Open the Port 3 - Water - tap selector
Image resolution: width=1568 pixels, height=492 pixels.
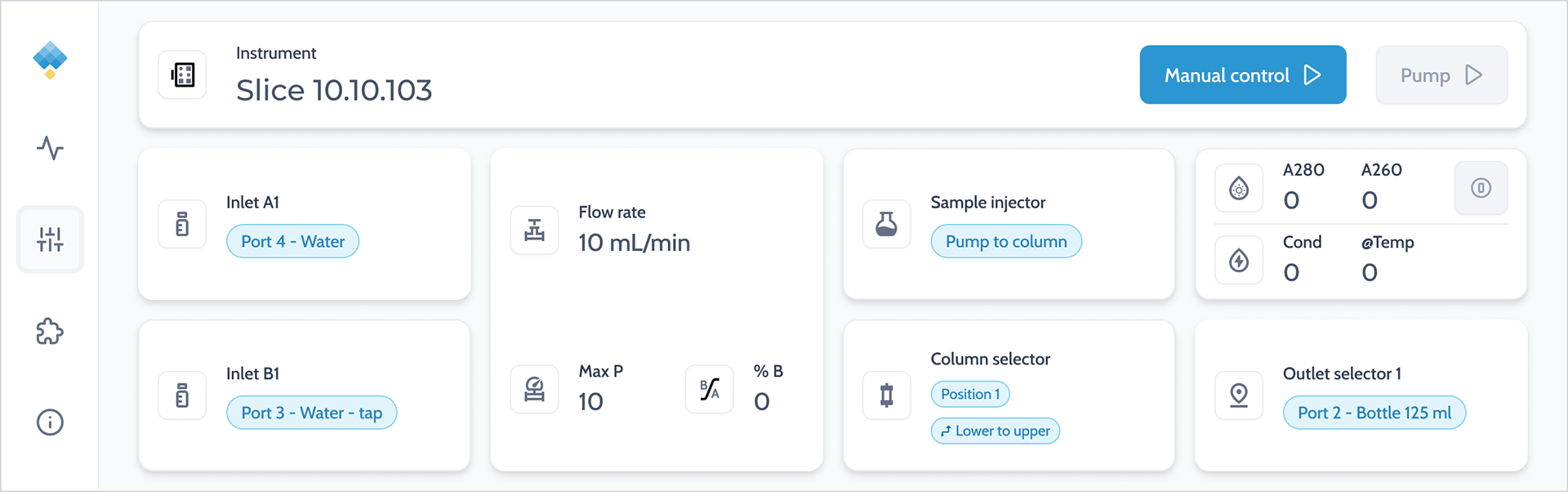[x=311, y=413]
